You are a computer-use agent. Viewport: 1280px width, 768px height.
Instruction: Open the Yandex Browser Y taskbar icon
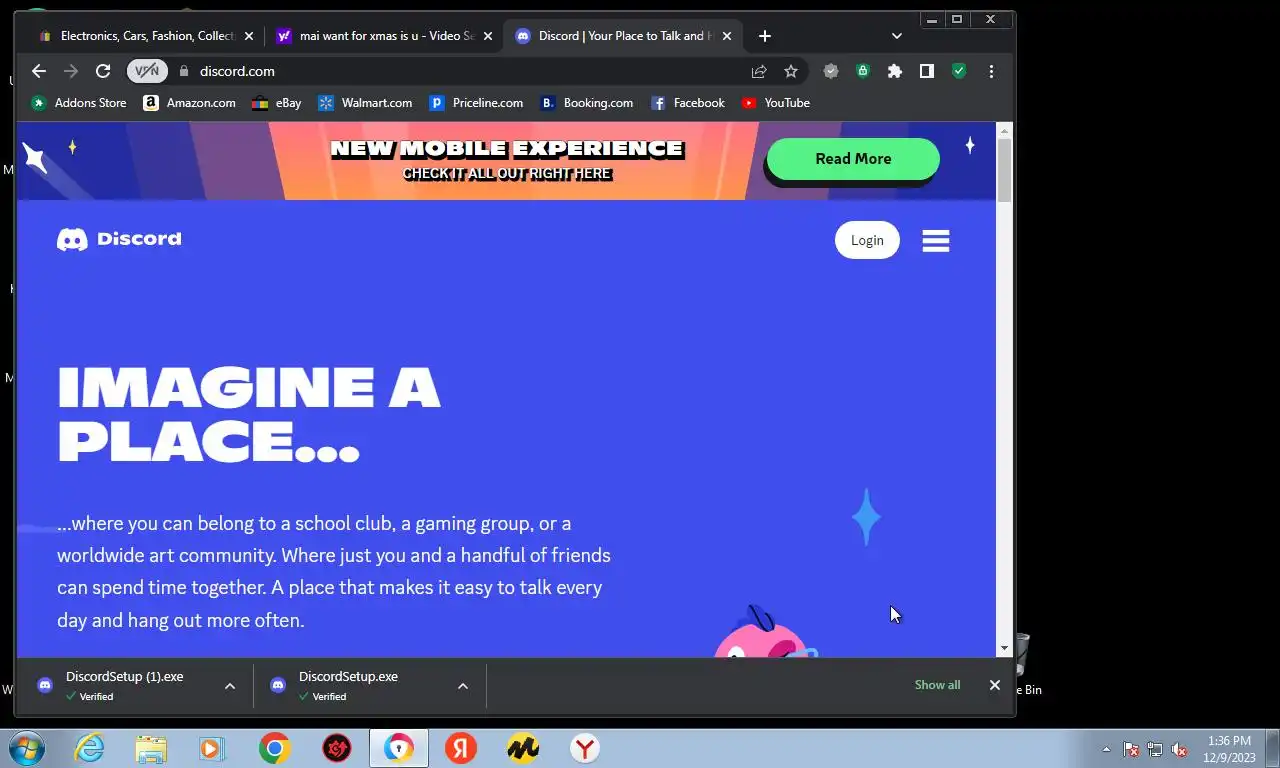585,748
